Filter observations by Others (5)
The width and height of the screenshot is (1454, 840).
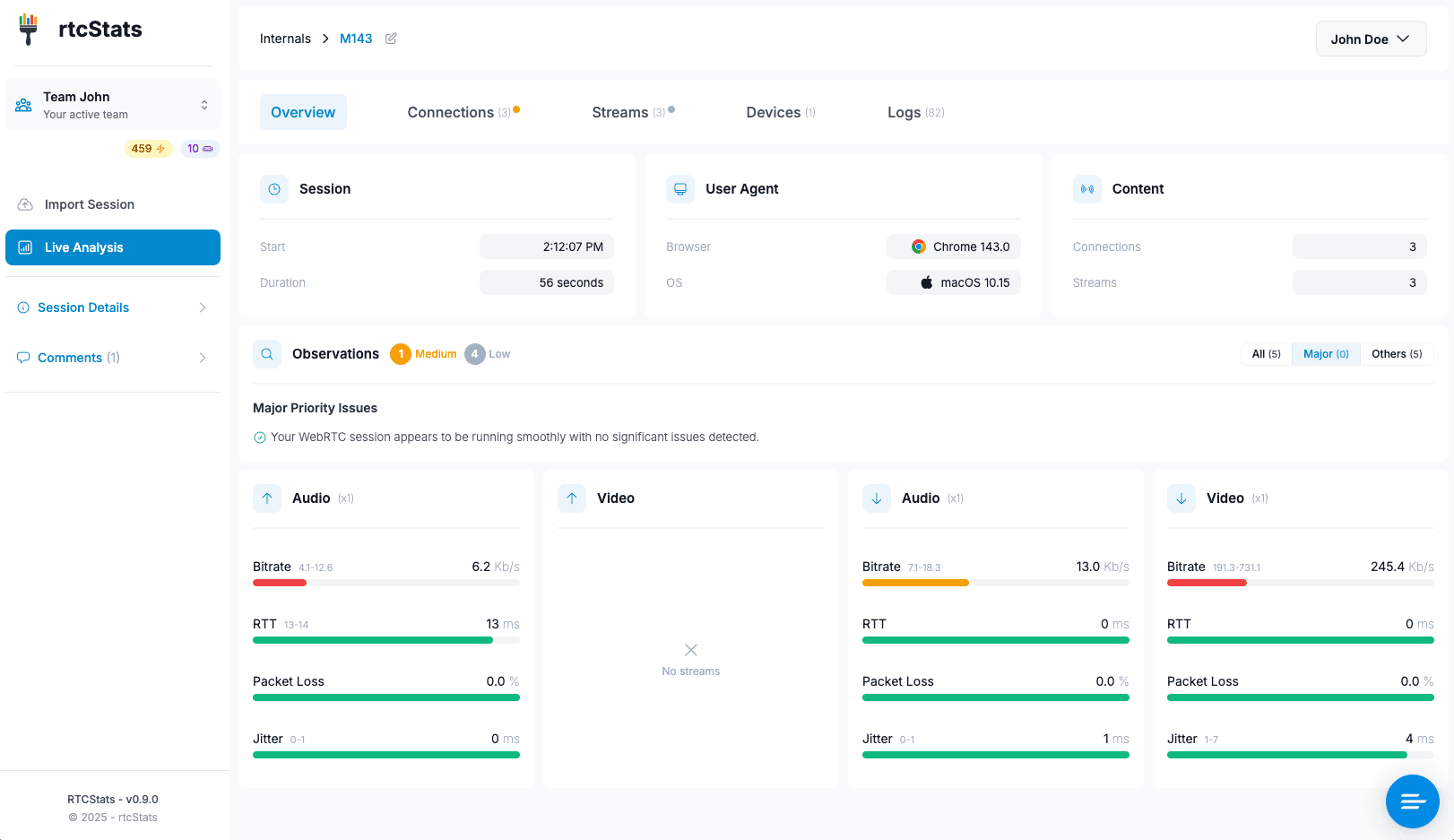pyautogui.click(x=1397, y=354)
